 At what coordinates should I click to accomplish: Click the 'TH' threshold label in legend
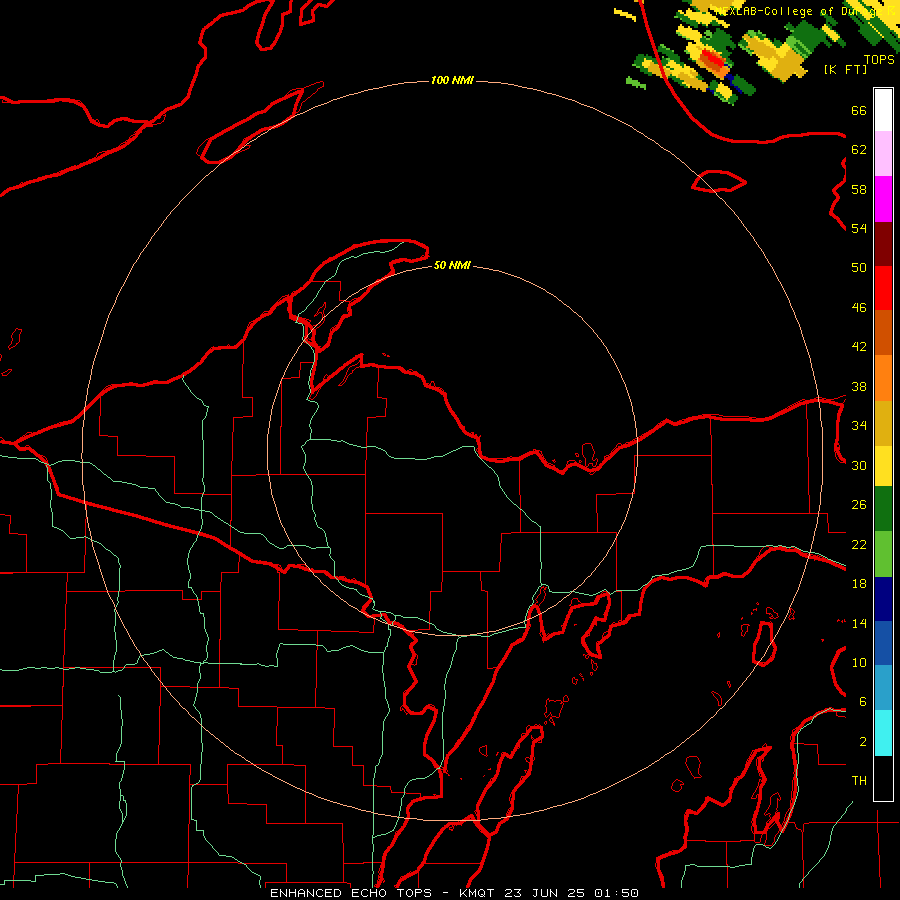[x=859, y=781]
